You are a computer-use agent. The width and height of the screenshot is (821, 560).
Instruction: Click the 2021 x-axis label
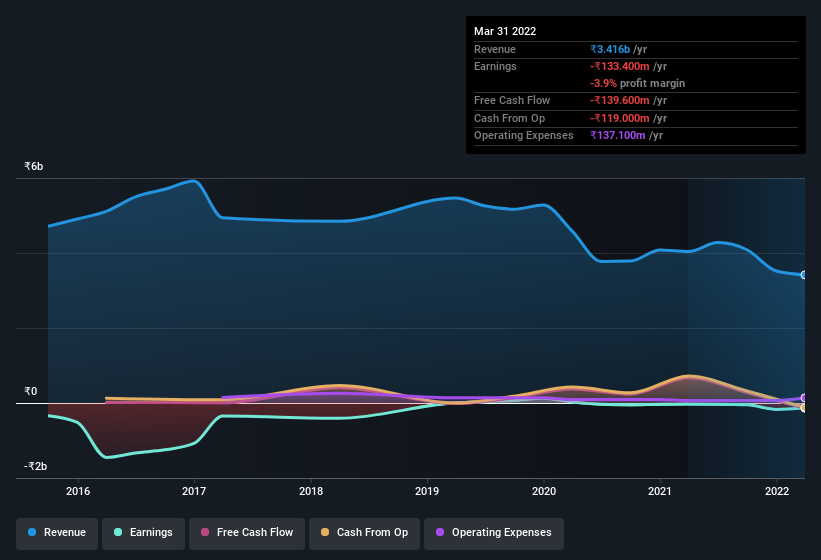pos(660,491)
